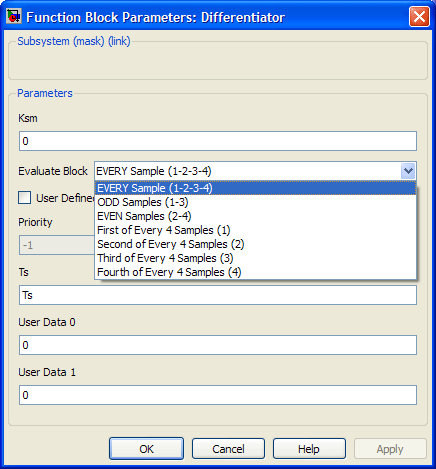The height and width of the screenshot is (469, 436).
Task: Focus the Ksm input field
Action: (218, 141)
